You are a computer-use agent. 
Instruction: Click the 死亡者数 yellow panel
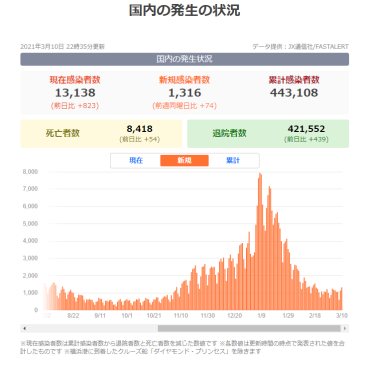click(101, 134)
